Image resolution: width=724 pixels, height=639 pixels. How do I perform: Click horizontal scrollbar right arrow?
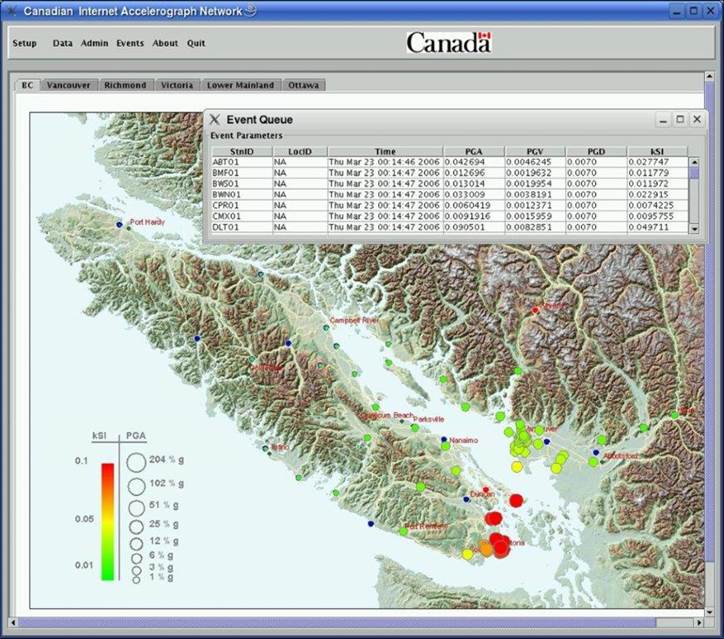700,623
